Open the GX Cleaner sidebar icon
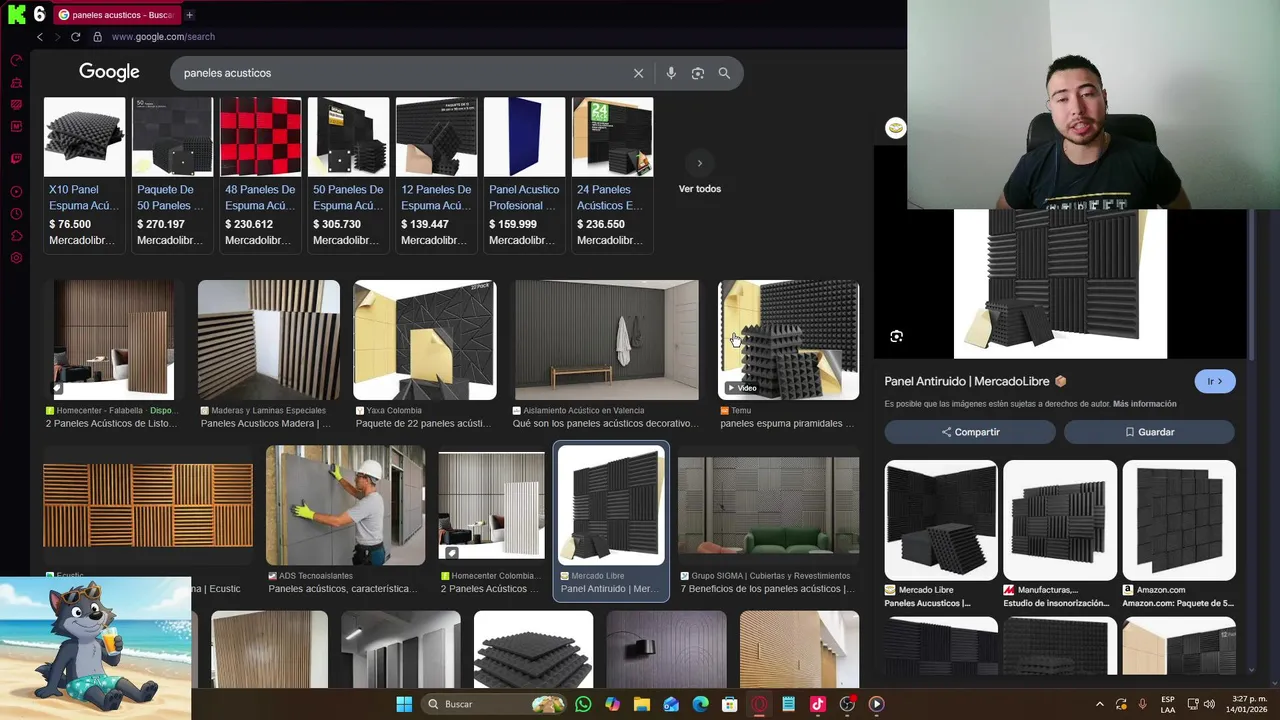Screen dimensions: 1280x720 click(x=16, y=82)
